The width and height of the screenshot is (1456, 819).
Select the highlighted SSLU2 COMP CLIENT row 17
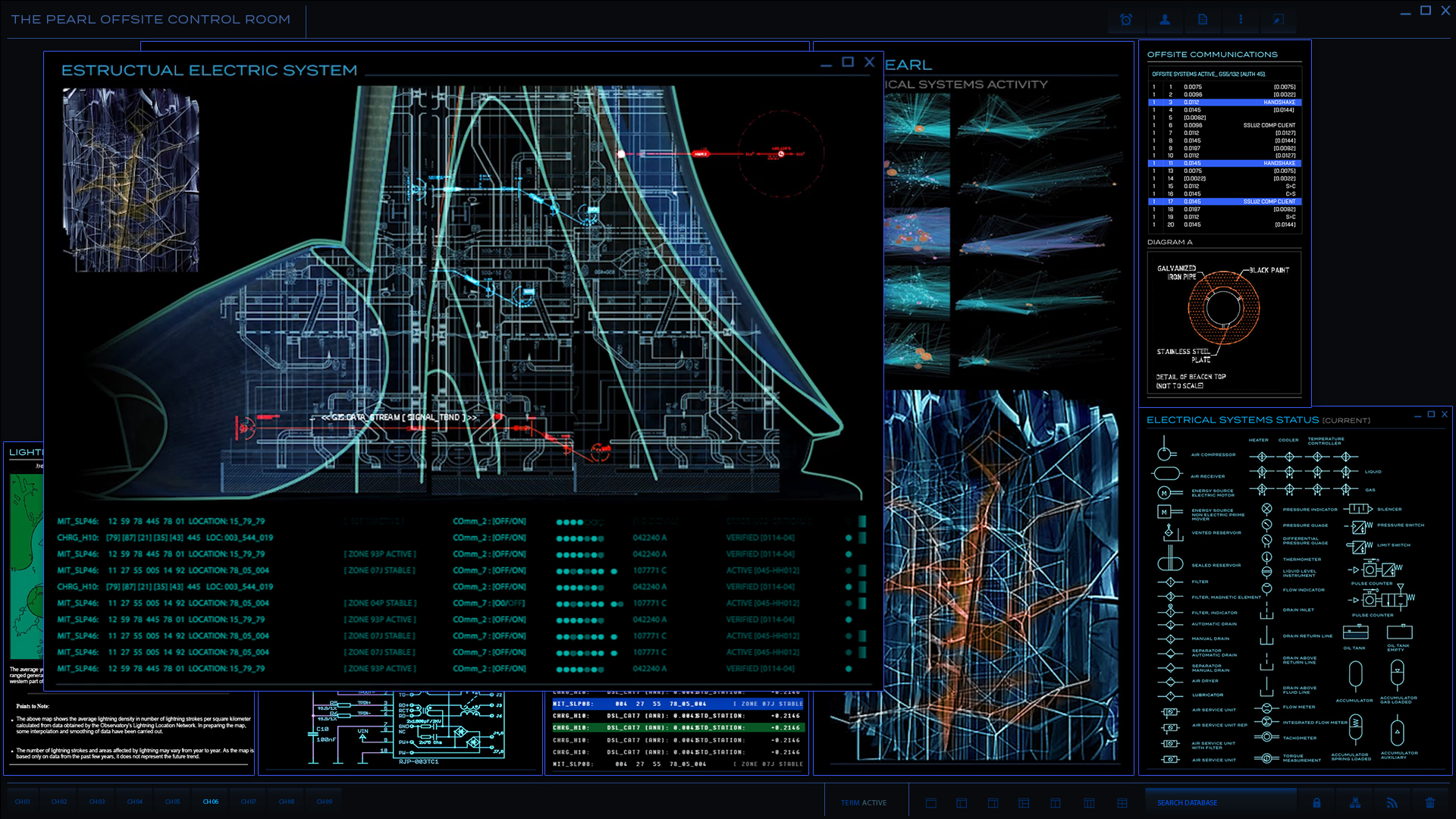point(1225,202)
